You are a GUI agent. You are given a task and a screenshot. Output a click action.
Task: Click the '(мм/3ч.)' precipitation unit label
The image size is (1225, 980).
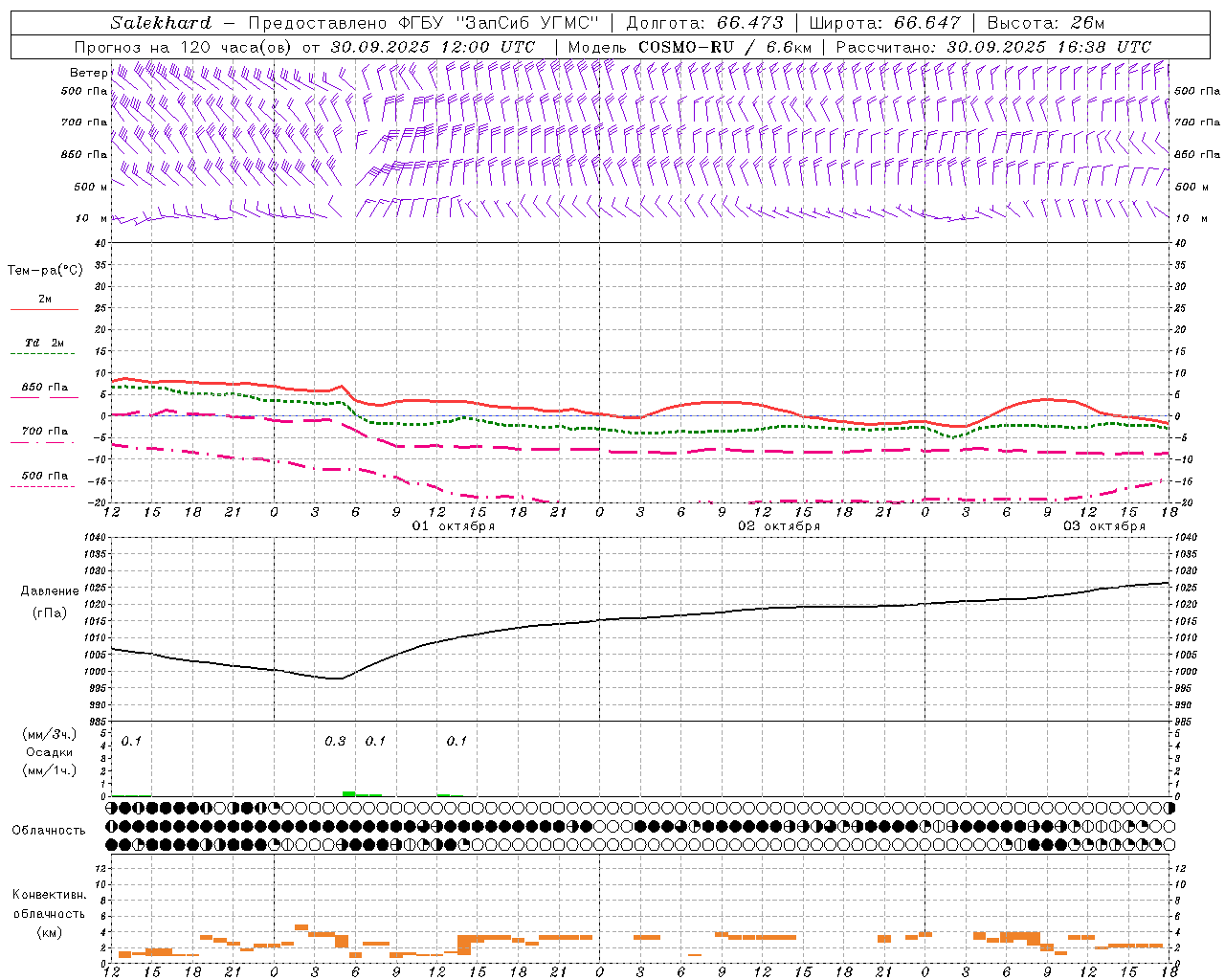click(x=50, y=735)
